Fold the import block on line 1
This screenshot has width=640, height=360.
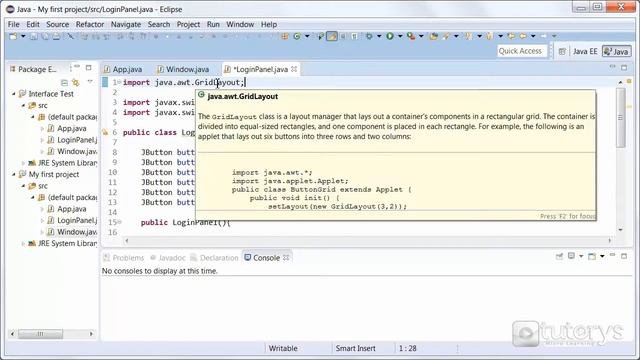(x=119, y=82)
